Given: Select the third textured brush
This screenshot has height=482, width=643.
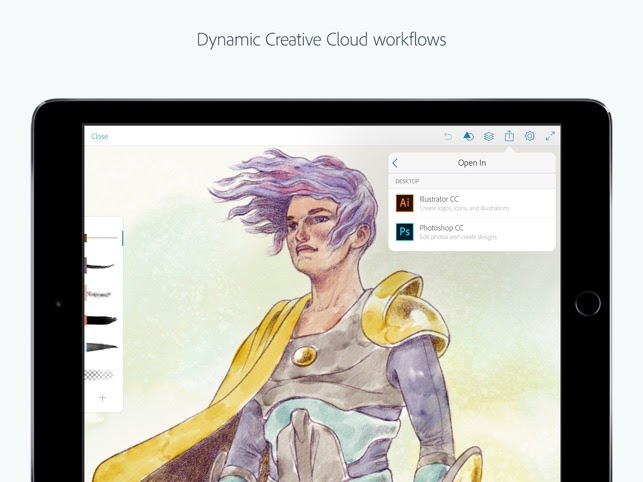Looking at the screenshot, I should pos(101,293).
